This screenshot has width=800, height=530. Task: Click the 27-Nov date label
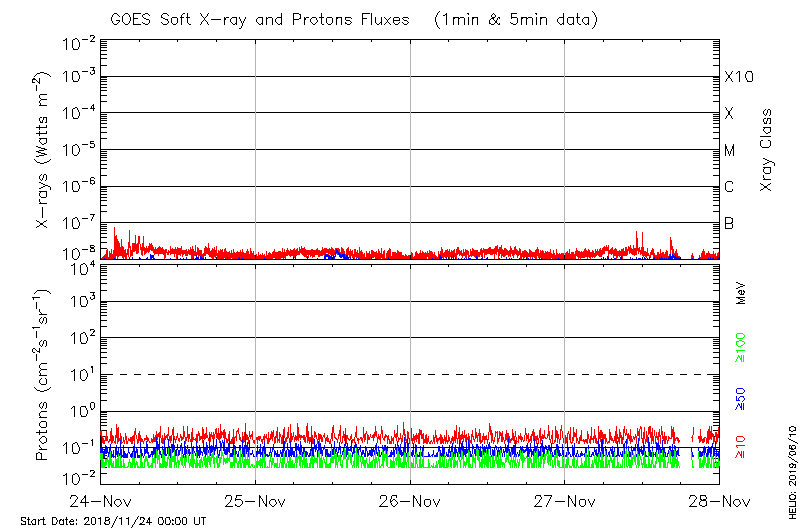pos(565,500)
